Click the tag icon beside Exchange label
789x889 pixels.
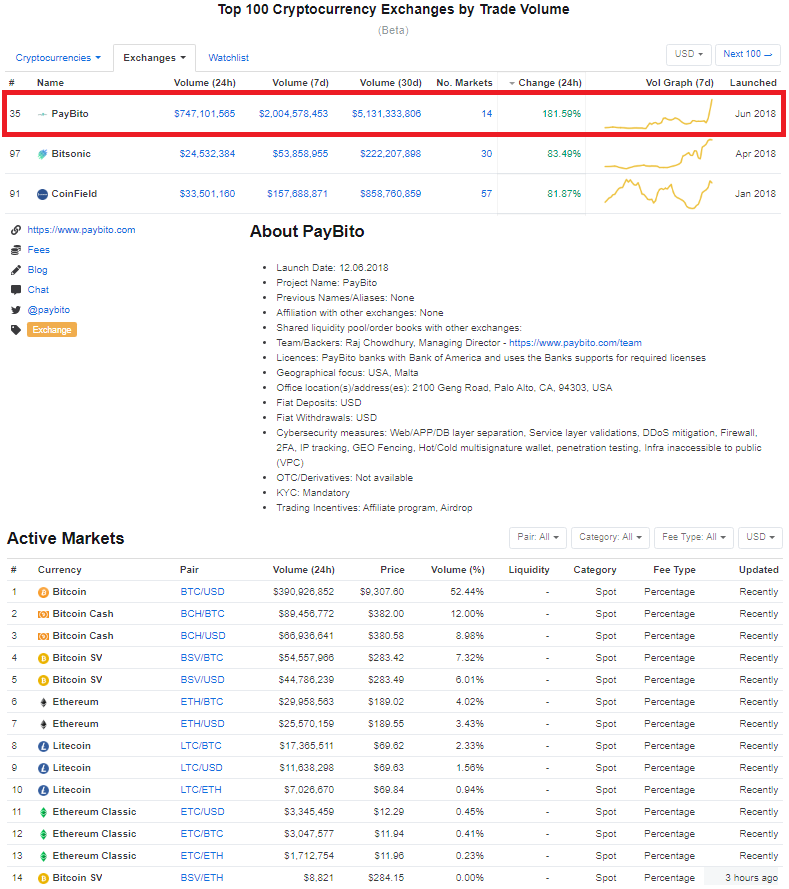pos(16,330)
